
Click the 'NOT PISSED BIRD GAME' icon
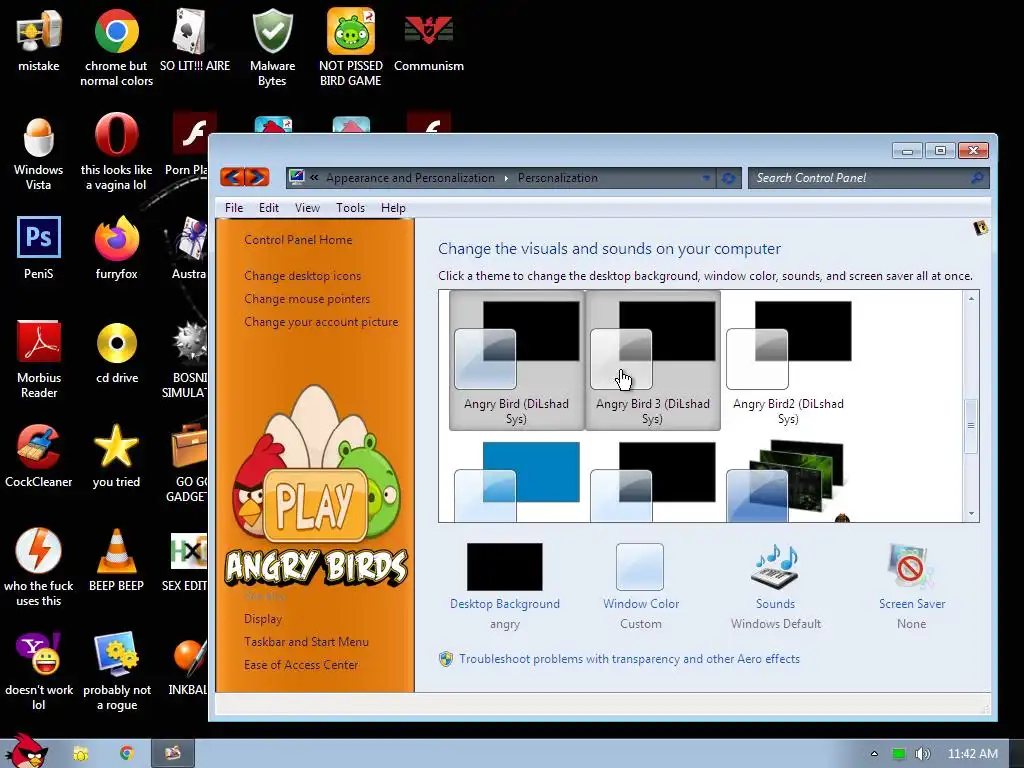351,47
